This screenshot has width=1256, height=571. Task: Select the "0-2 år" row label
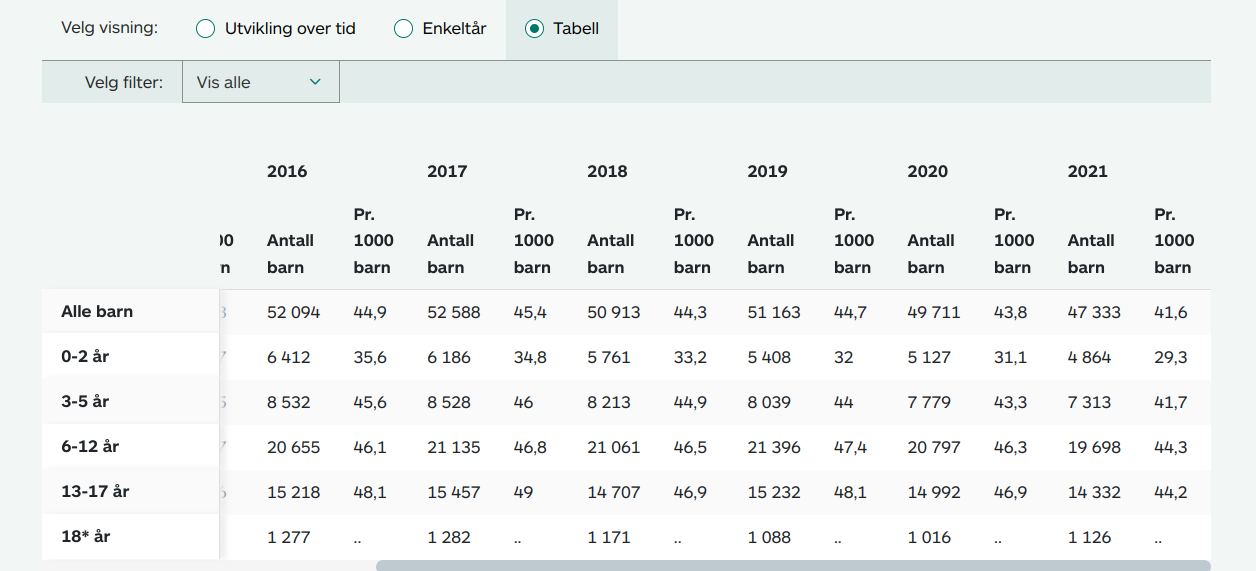click(85, 357)
